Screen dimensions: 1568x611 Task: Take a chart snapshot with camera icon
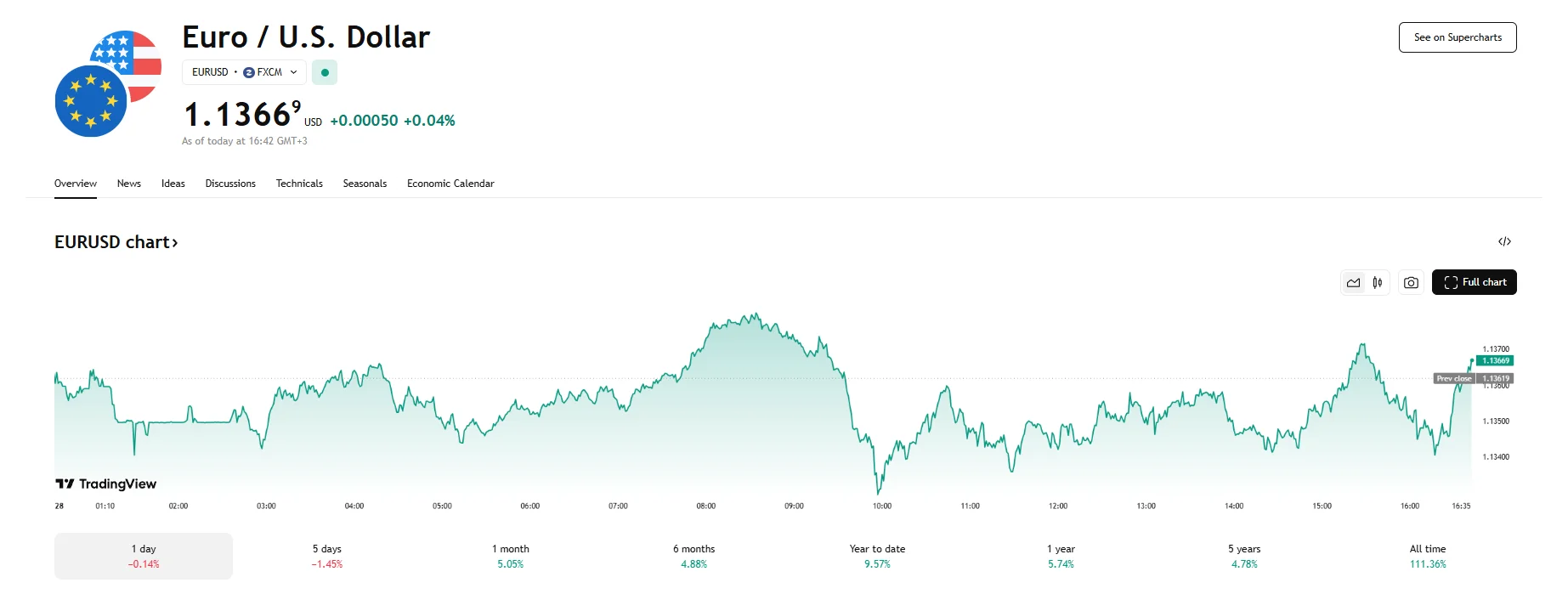click(1411, 283)
